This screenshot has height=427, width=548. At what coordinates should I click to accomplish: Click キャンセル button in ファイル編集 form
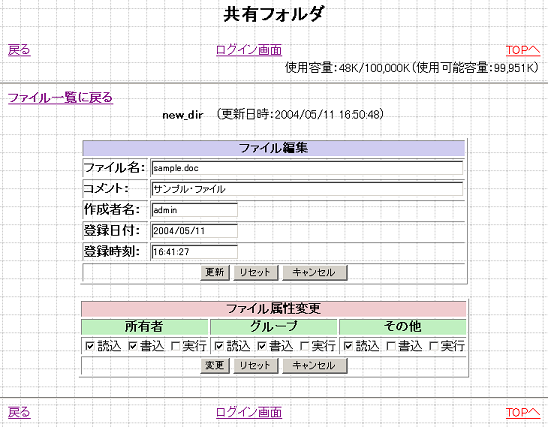click(x=314, y=272)
